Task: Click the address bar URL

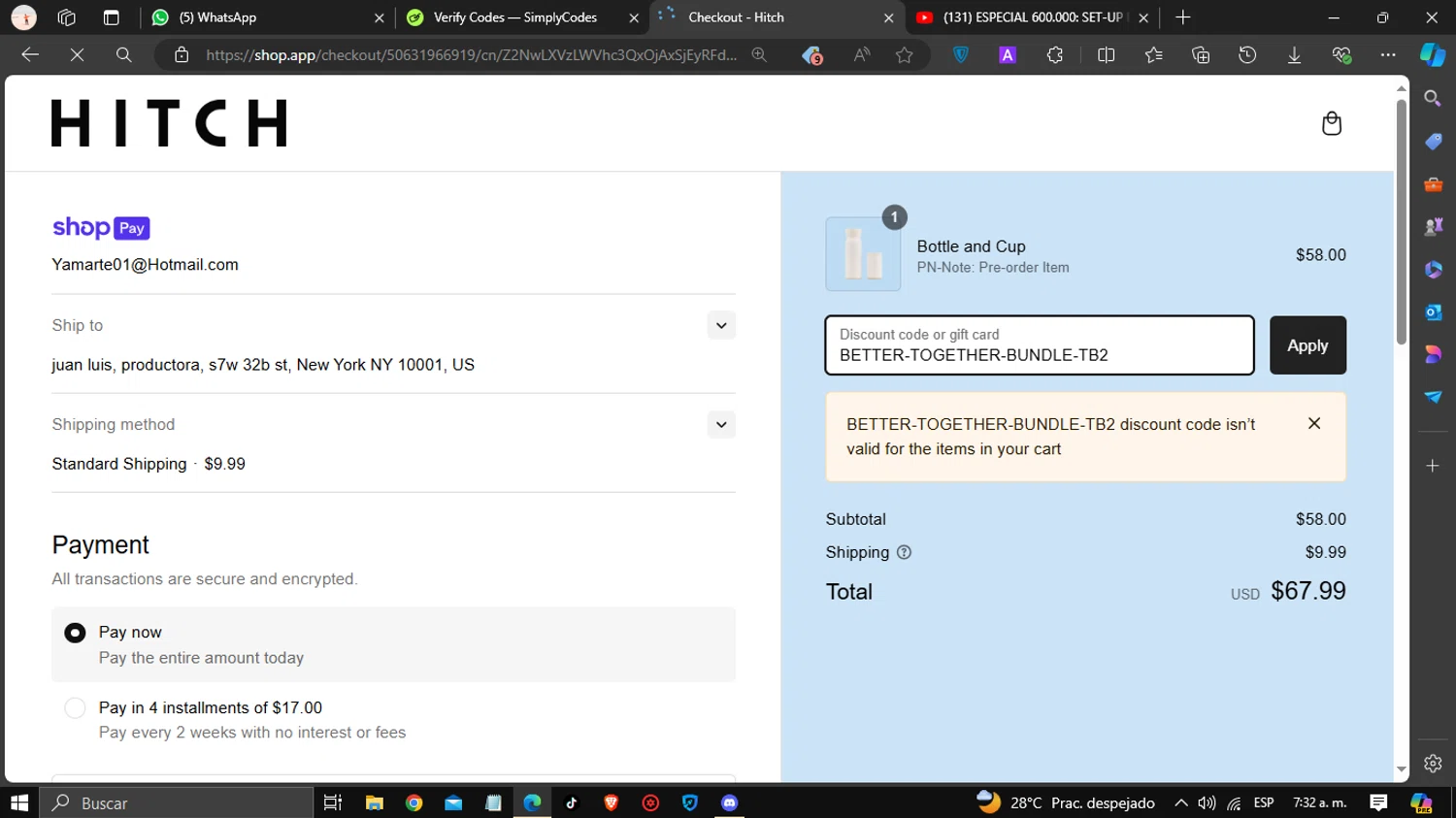Action: tap(471, 55)
